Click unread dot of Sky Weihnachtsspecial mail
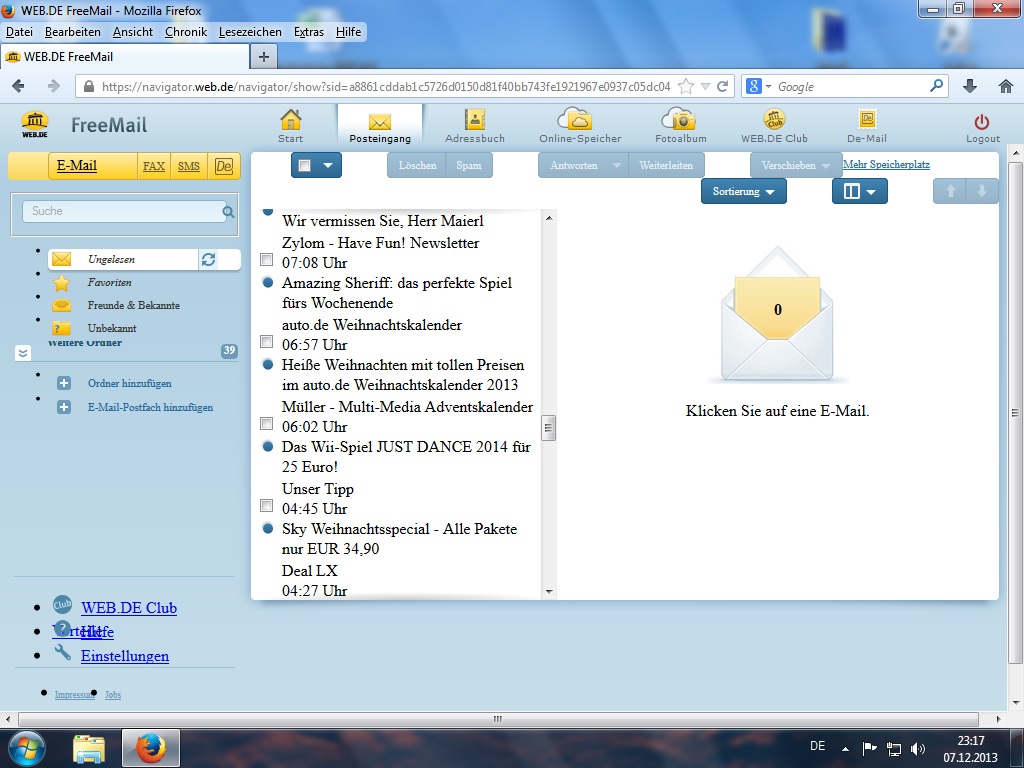 coord(268,528)
